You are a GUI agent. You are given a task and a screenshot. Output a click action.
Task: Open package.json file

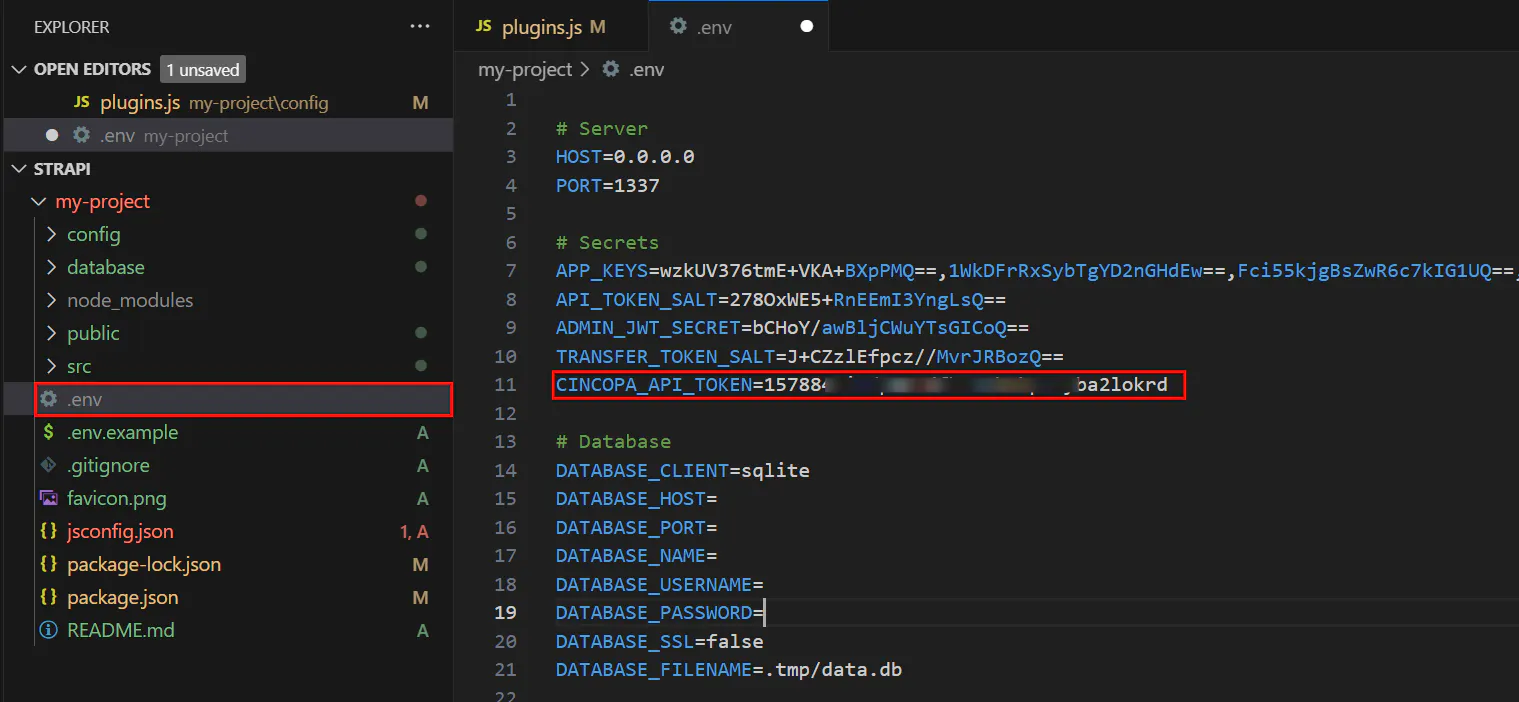(226, 597)
